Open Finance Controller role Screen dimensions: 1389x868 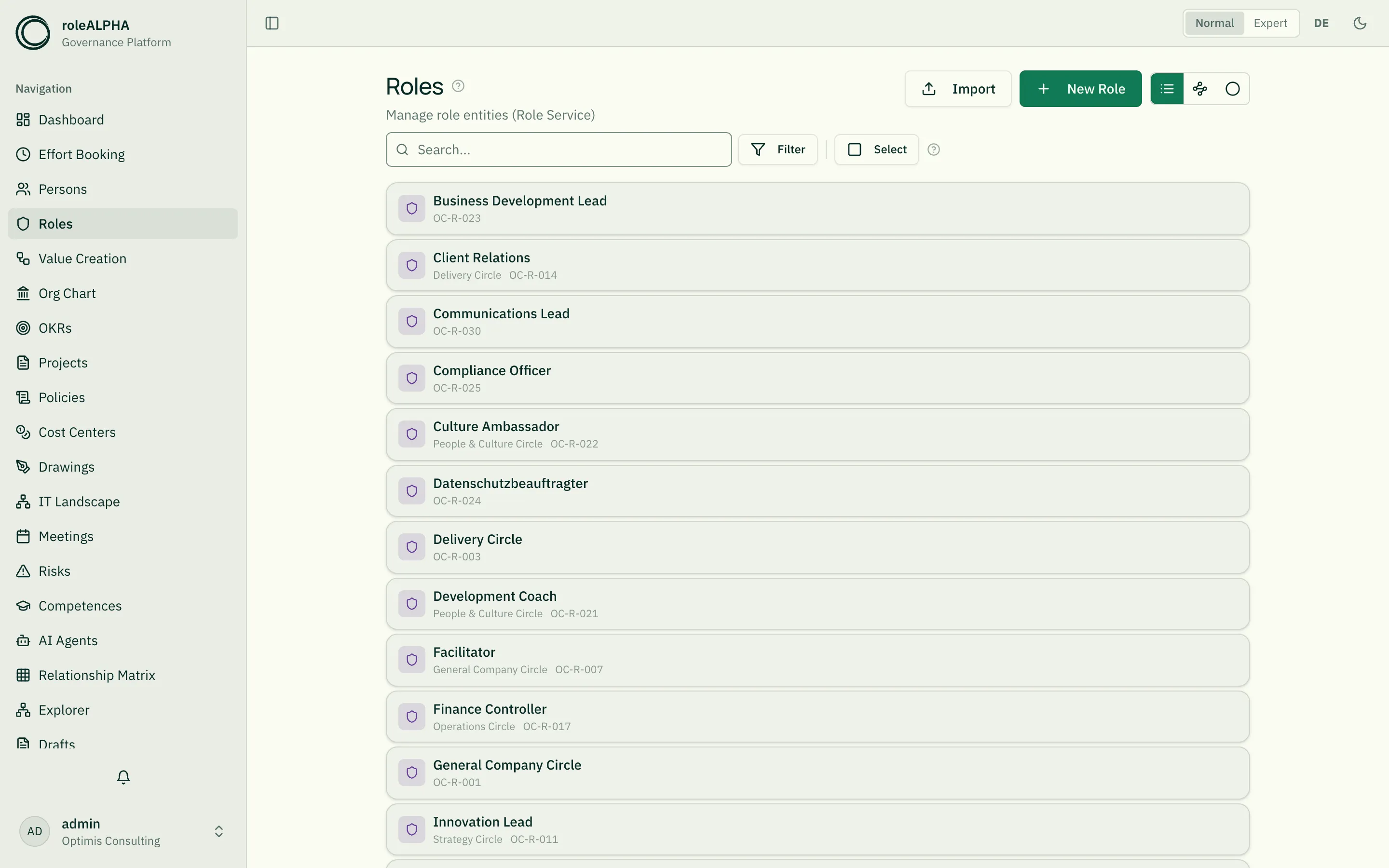(x=817, y=717)
